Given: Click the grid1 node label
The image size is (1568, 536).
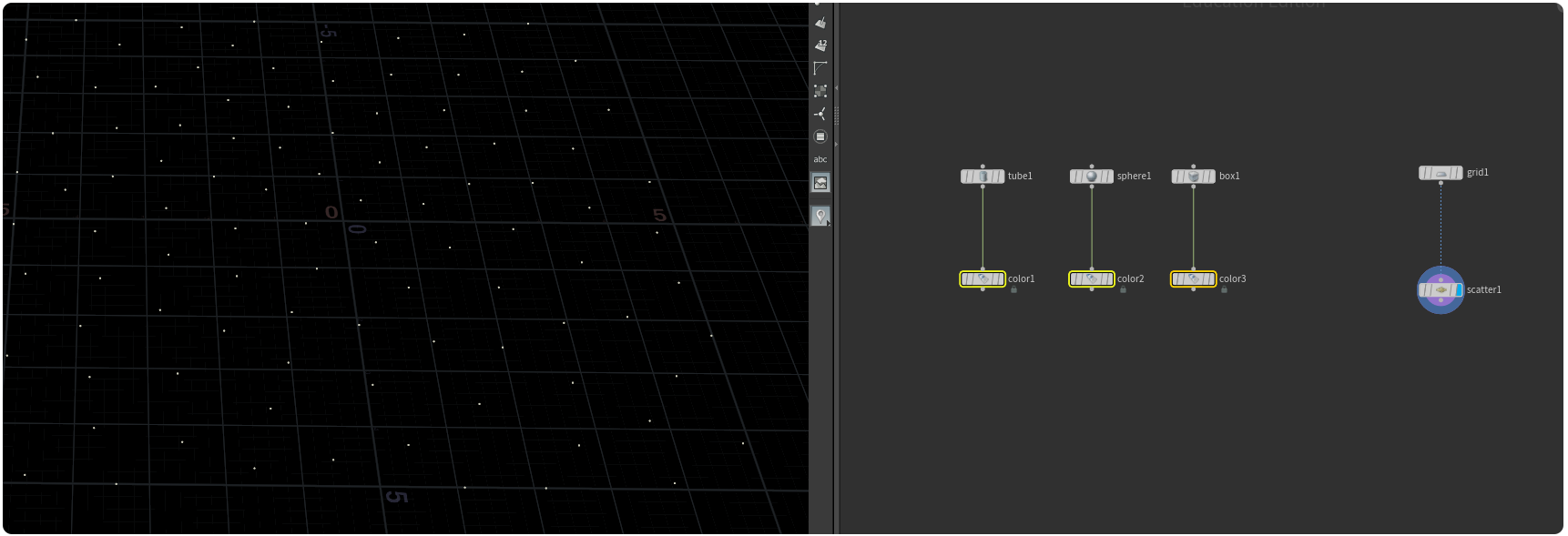Looking at the screenshot, I should coord(1477,173).
